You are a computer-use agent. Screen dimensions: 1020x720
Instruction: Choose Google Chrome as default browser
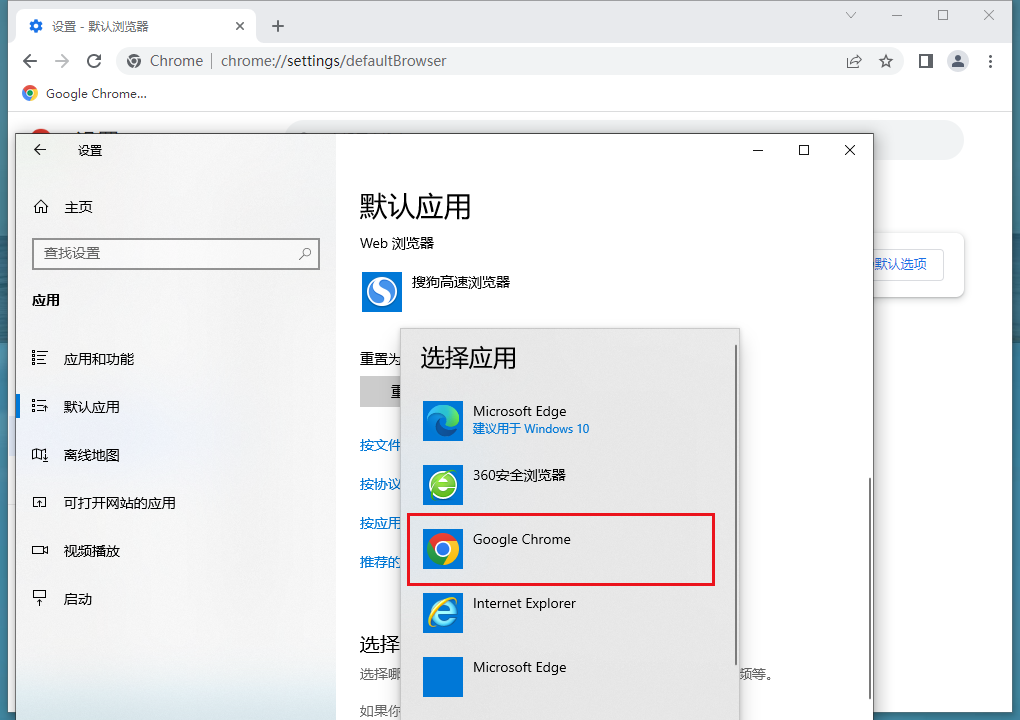coord(561,549)
